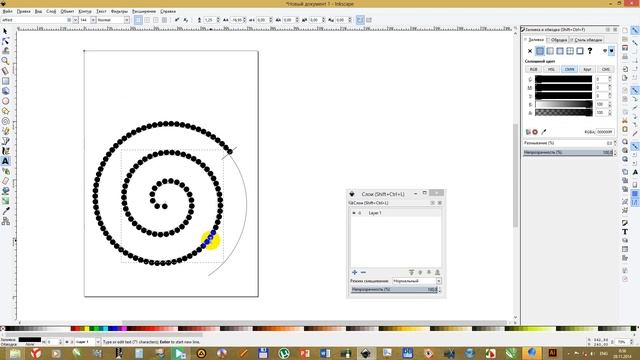Open the Фильтры menu

click(x=119, y=11)
